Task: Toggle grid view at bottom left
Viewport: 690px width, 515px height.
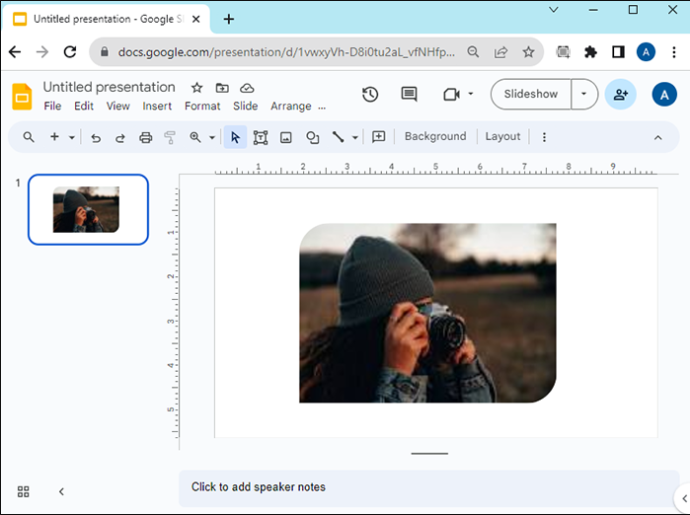Action: pyautogui.click(x=23, y=491)
